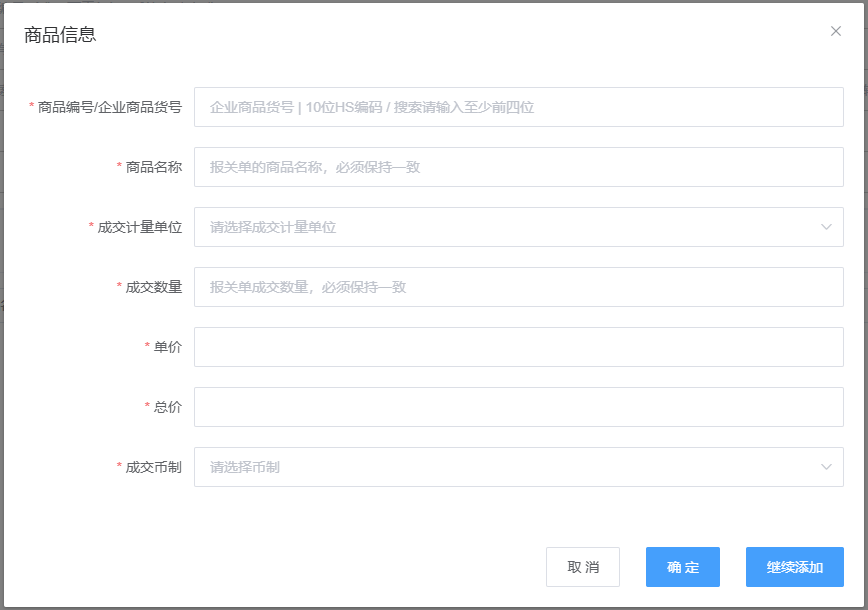Click the 成交币制 field label

pyautogui.click(x=156, y=467)
